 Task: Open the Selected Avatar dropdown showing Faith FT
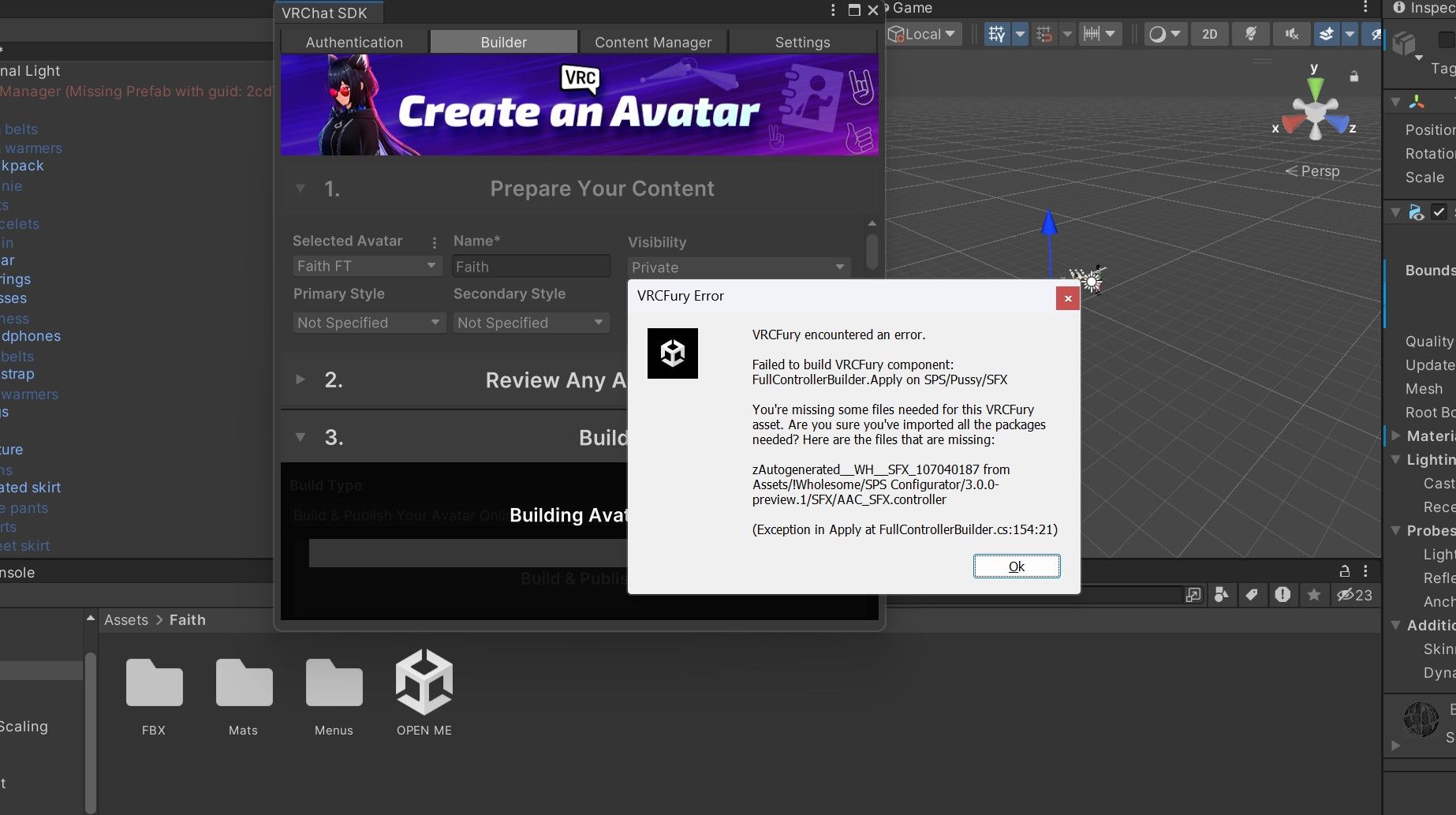tap(367, 266)
